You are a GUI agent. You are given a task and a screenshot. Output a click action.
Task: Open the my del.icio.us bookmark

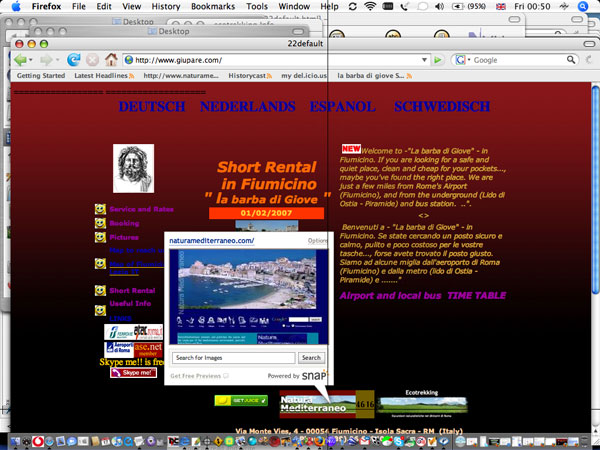tap(304, 76)
